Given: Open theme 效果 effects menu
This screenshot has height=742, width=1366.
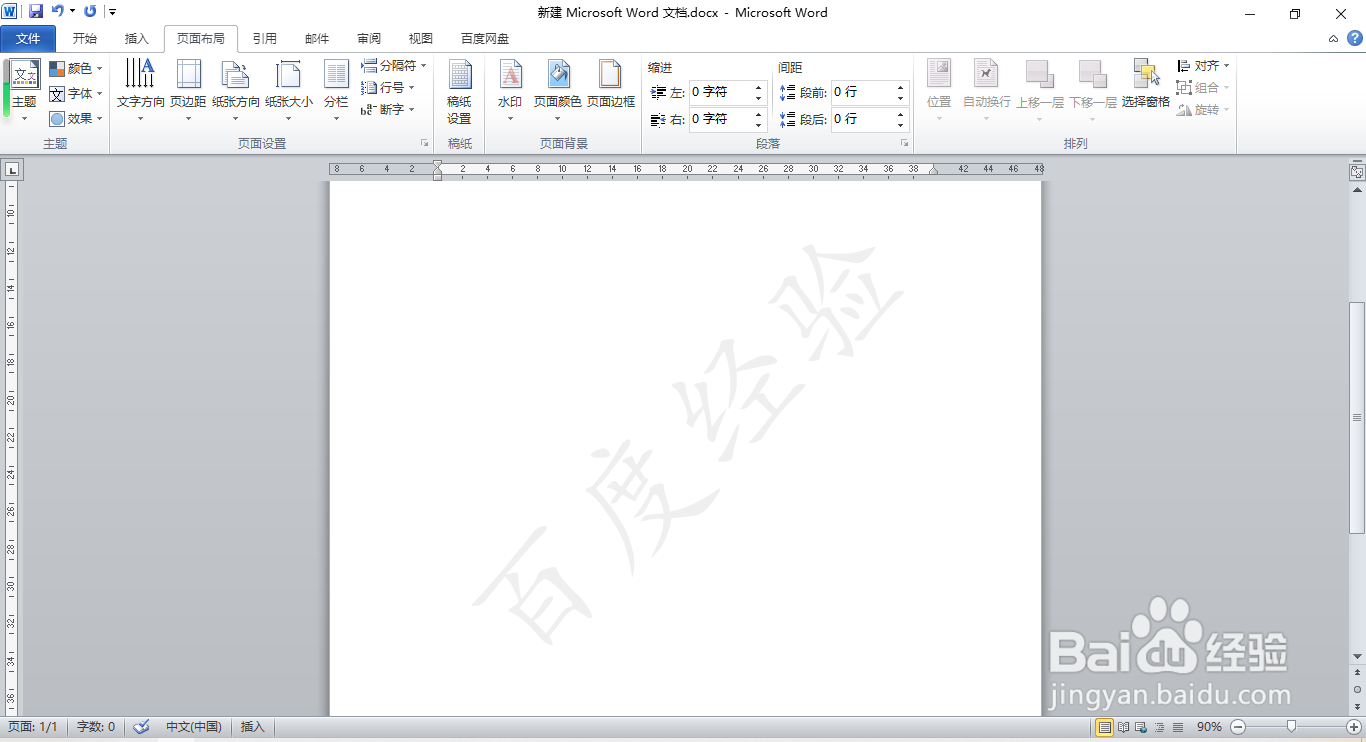Looking at the screenshot, I should point(76,118).
